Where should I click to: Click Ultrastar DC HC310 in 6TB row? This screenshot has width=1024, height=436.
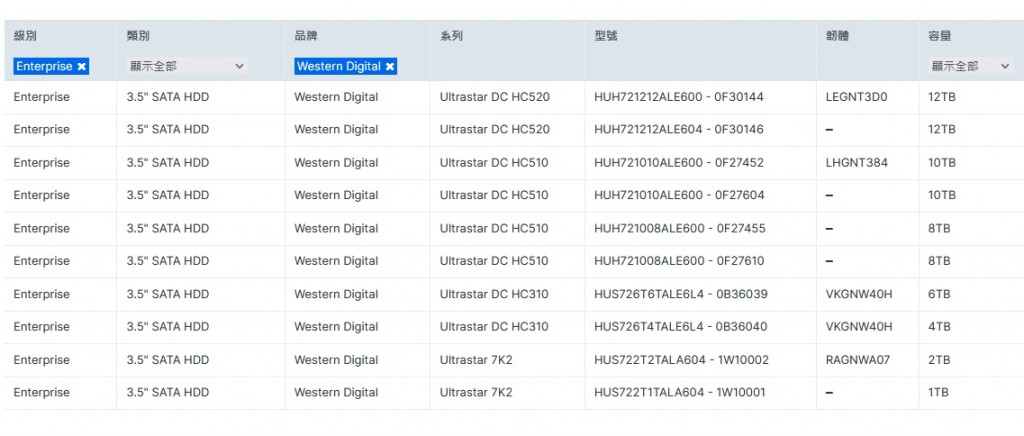(494, 294)
